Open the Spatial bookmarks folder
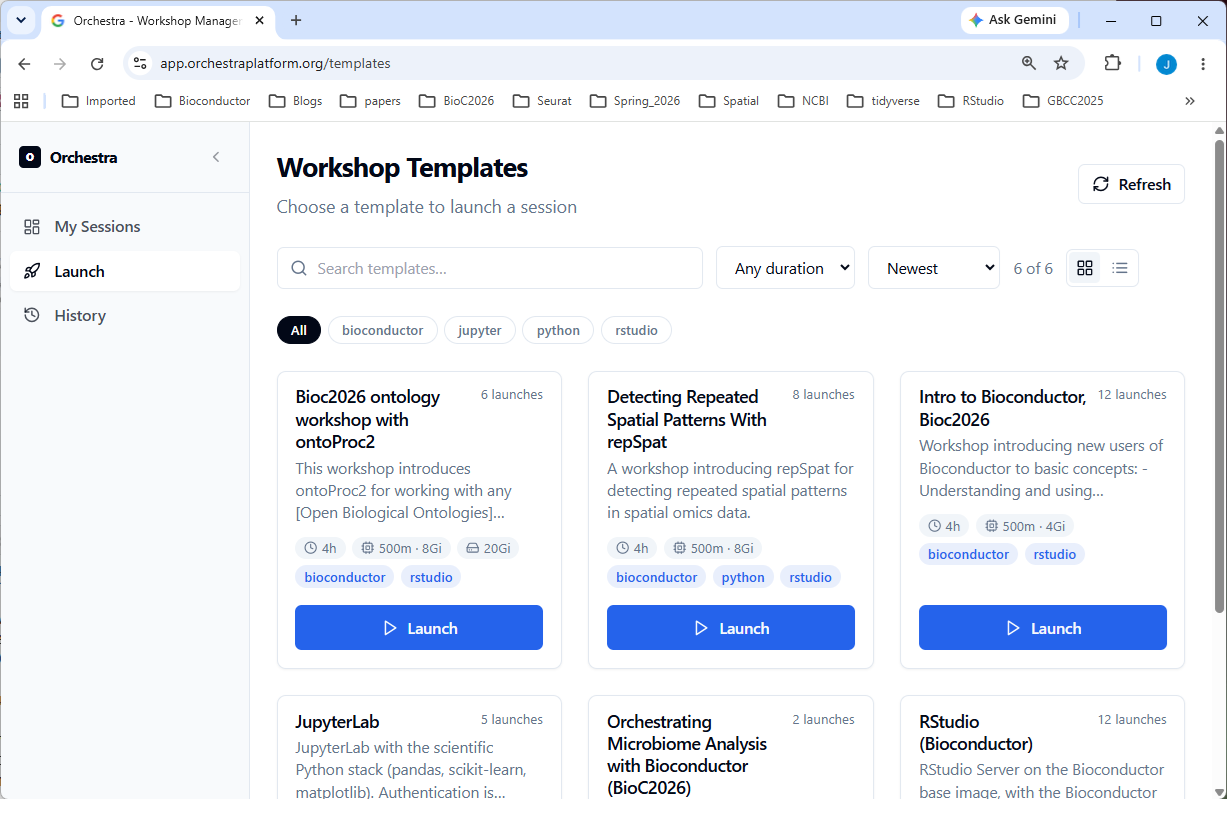Screen dimensions: 1231x813 coord(729,101)
